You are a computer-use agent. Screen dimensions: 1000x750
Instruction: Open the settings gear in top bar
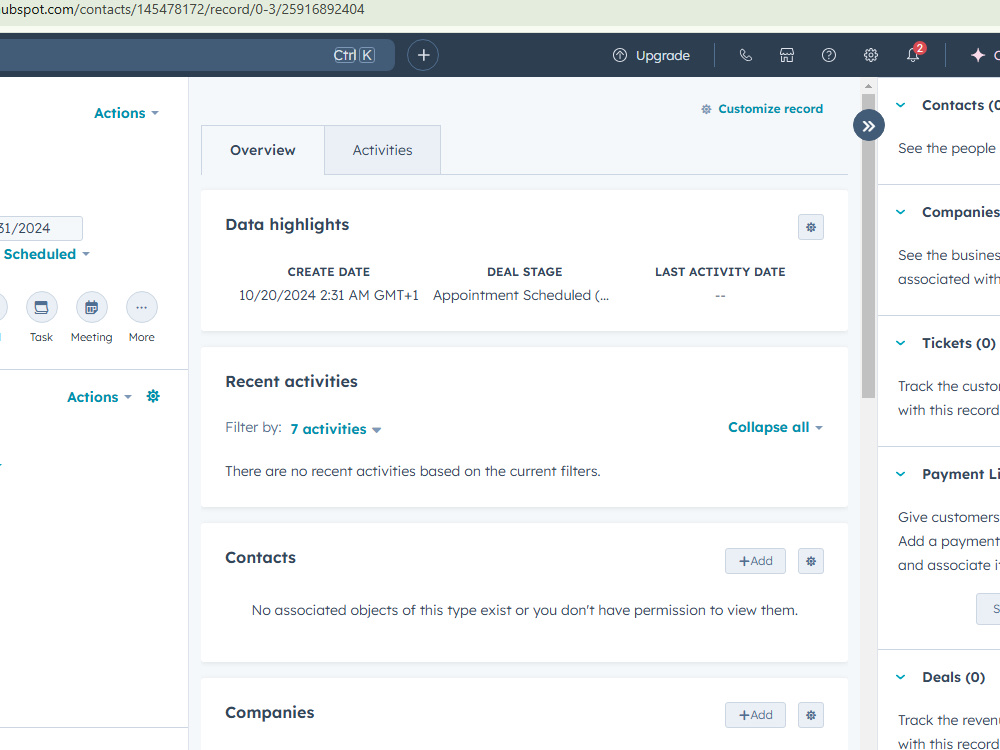[x=871, y=55]
